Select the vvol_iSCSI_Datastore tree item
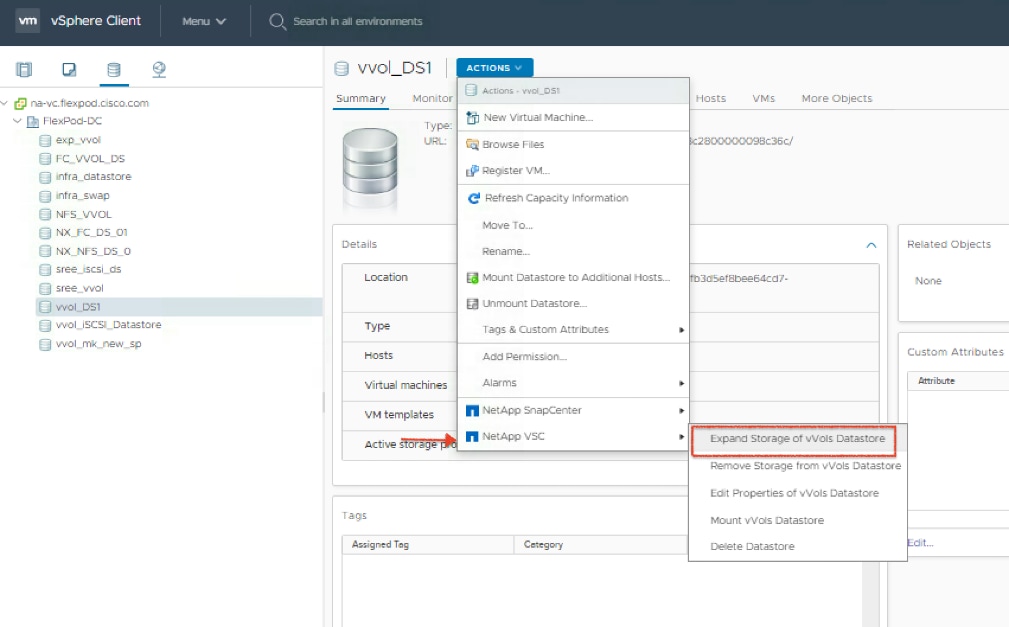1009x627 pixels. point(108,325)
